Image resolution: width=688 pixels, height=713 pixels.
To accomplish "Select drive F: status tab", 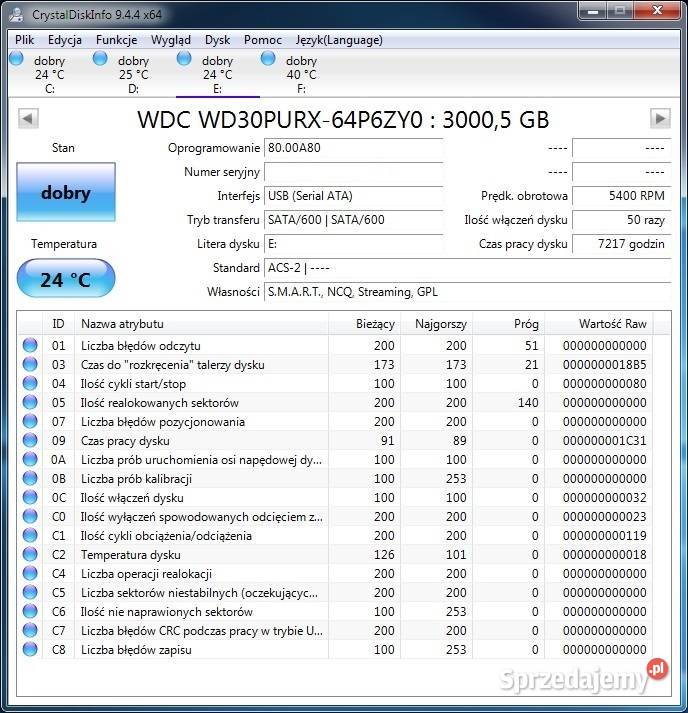I will point(301,74).
